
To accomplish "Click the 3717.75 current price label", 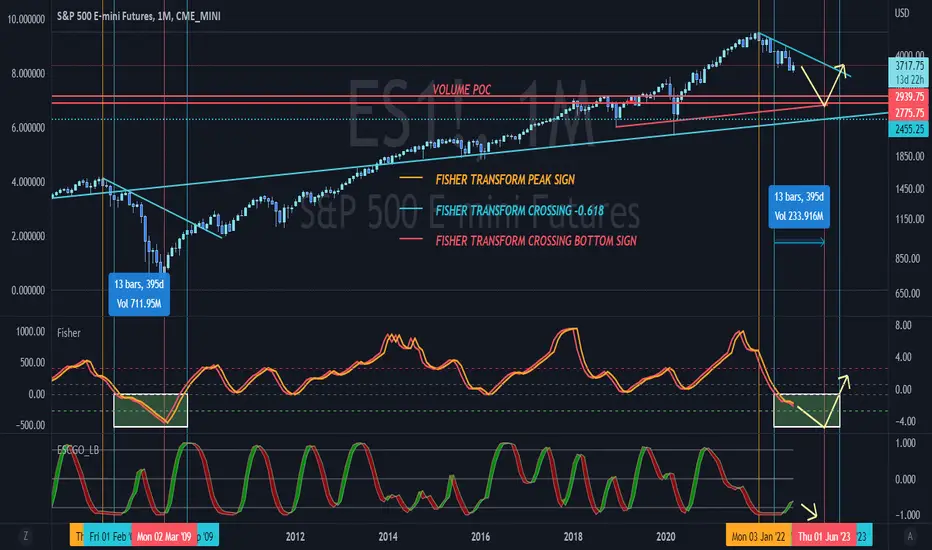I will coord(909,65).
